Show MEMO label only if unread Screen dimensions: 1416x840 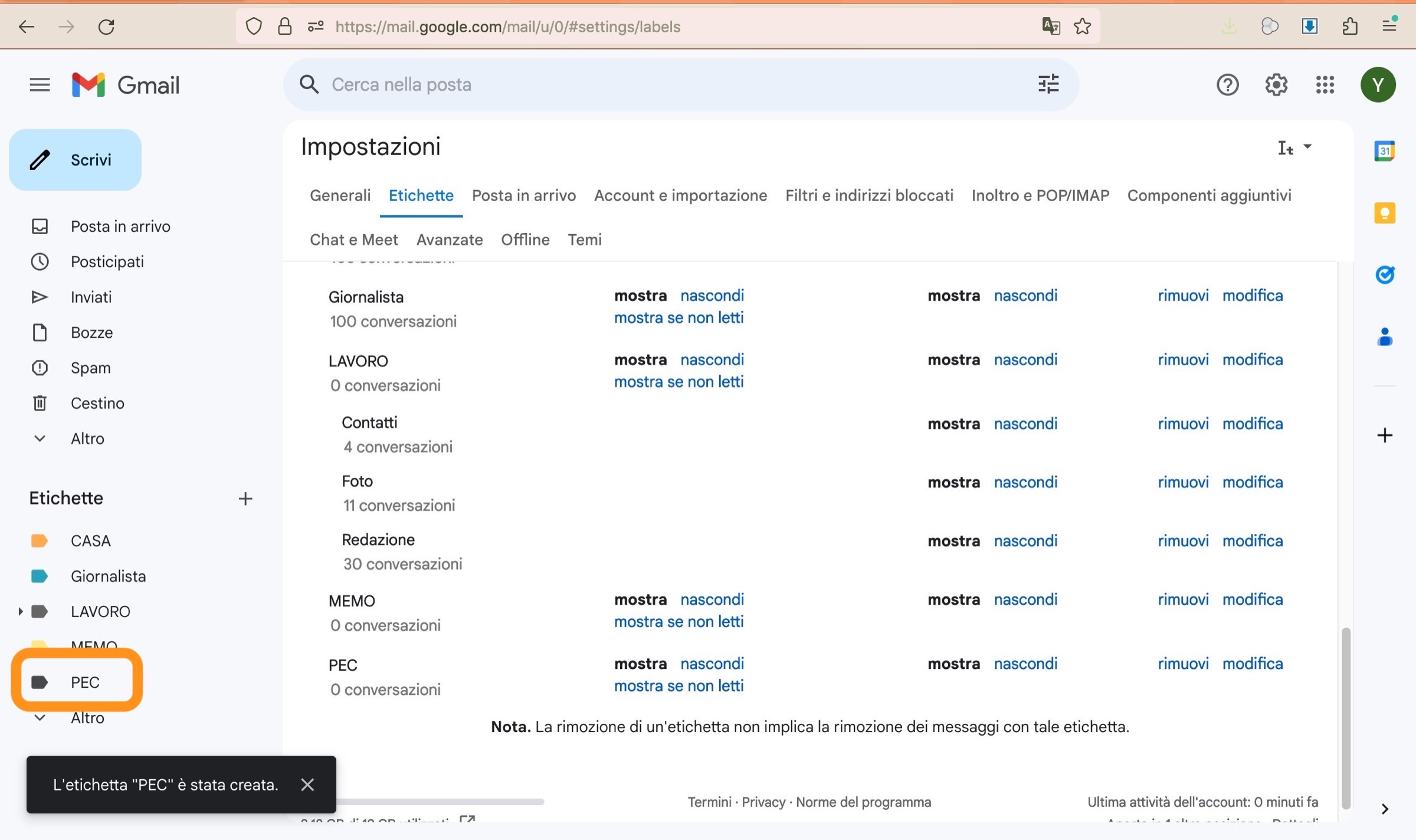coord(678,622)
